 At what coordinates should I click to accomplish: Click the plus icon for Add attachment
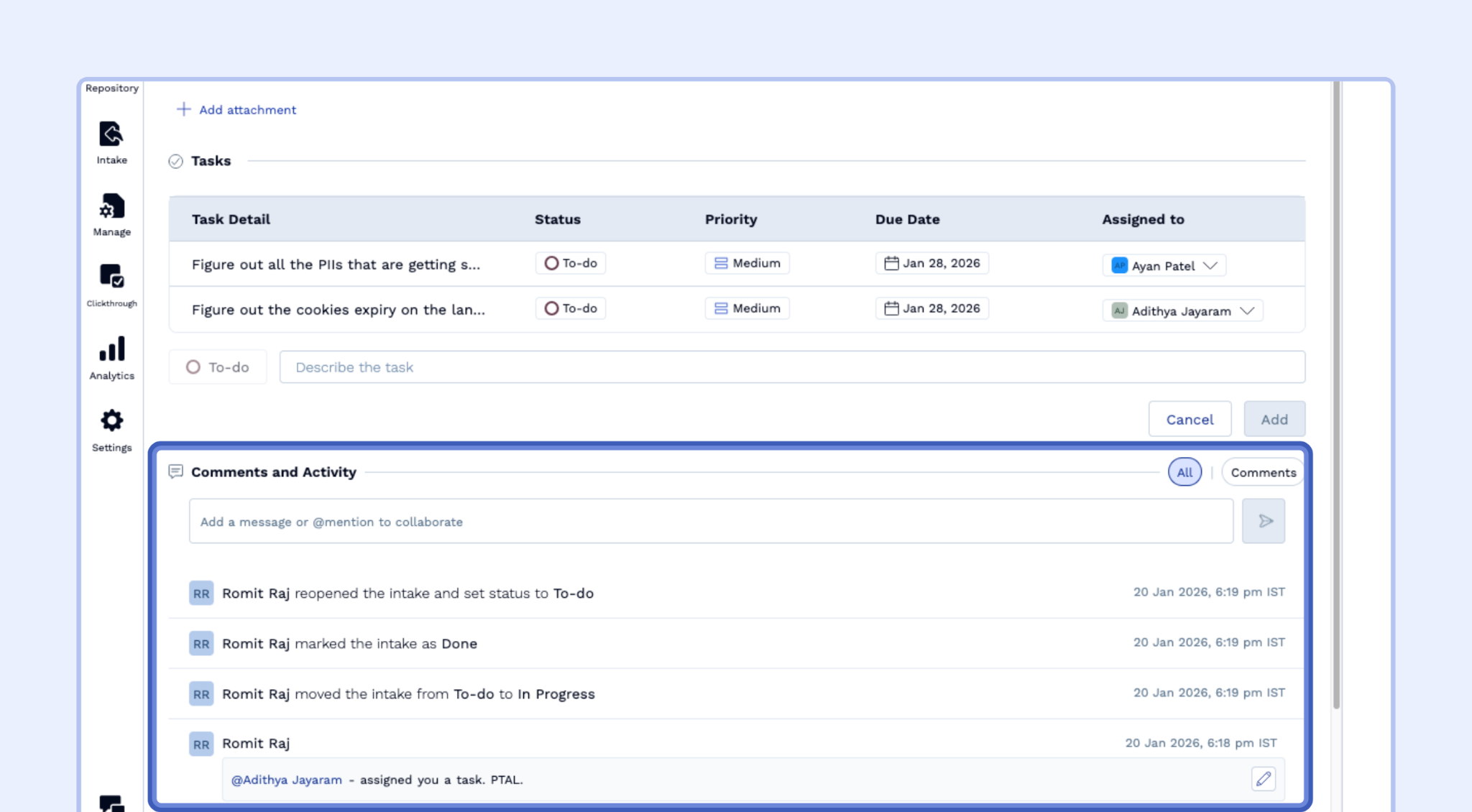(x=183, y=109)
